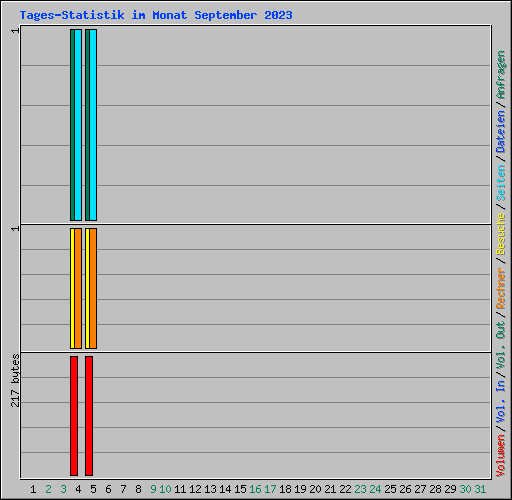
Task: Click day label 14 on the x-axis
Action: [225, 489]
